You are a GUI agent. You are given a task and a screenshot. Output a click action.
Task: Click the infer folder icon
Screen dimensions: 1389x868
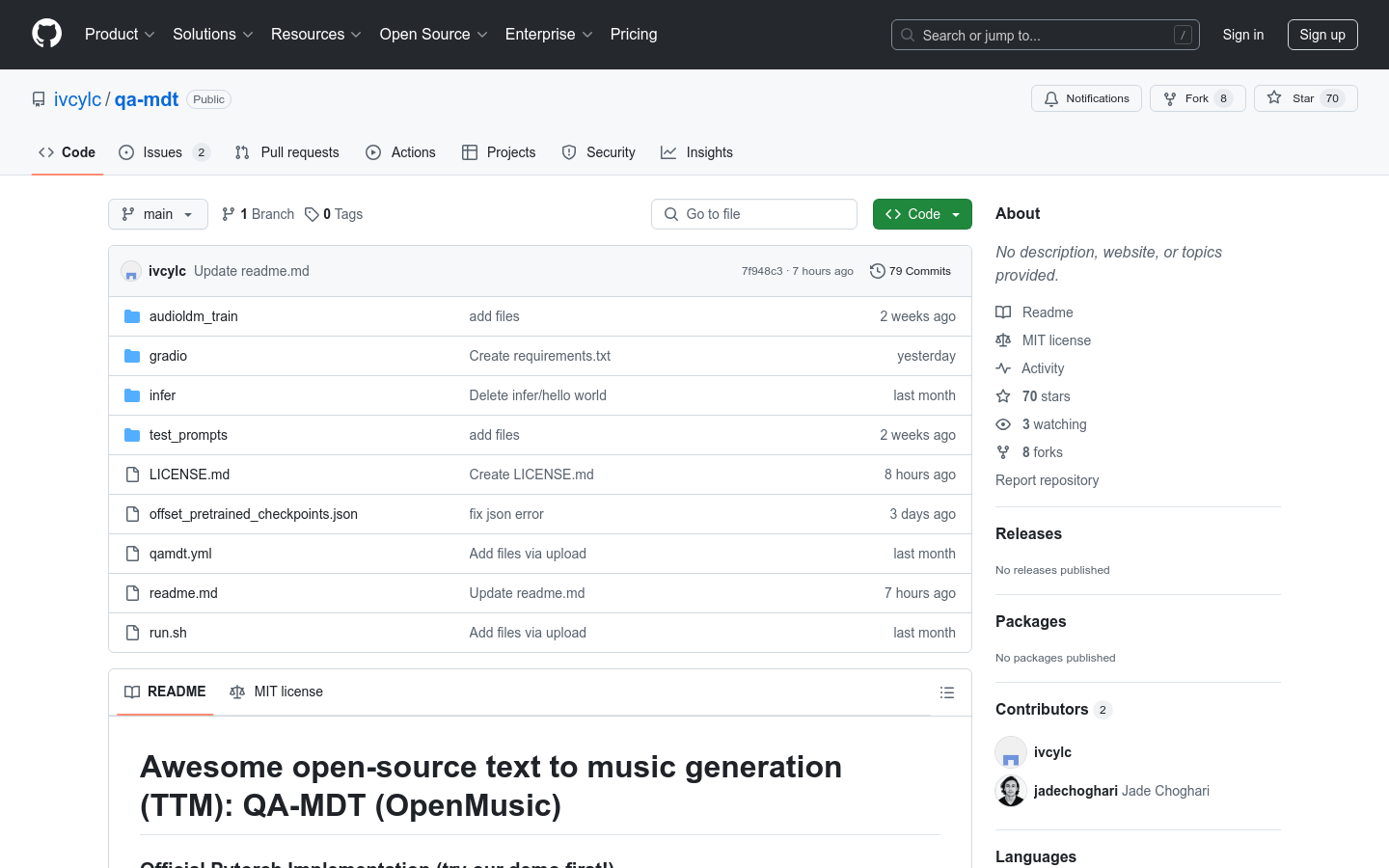pyautogui.click(x=132, y=395)
